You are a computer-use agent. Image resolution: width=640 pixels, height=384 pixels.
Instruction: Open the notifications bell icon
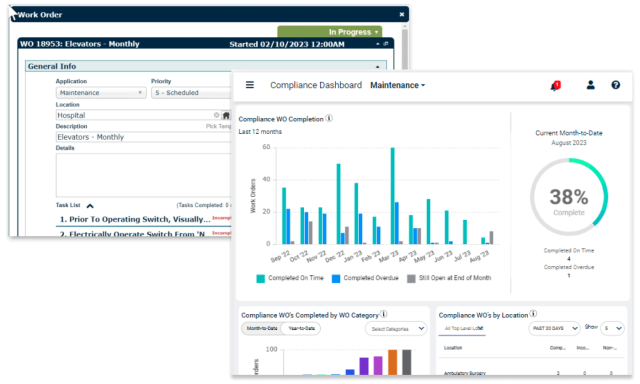(x=555, y=86)
